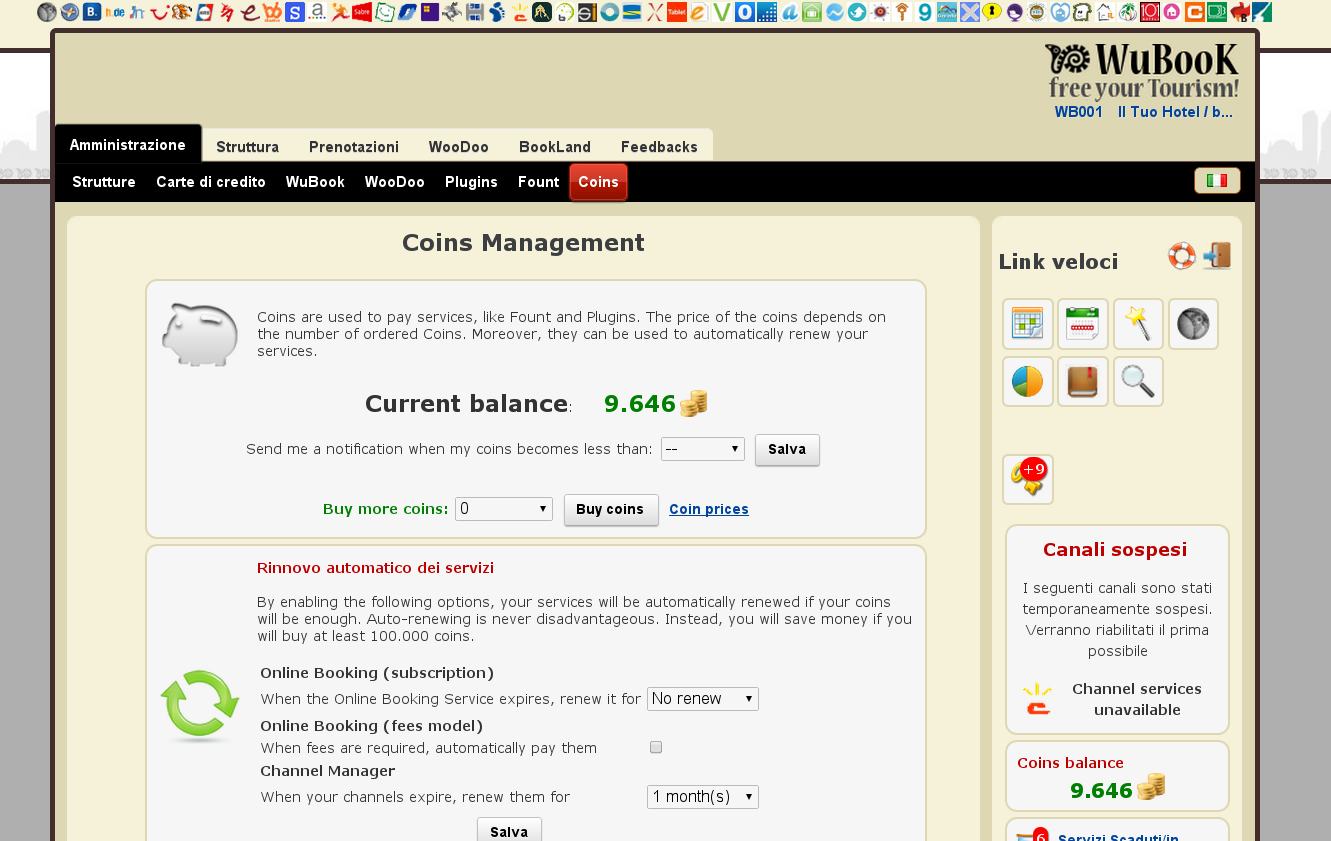This screenshot has width=1331, height=841.
Task: Open the calendar grid quick link
Action: pos(1028,324)
